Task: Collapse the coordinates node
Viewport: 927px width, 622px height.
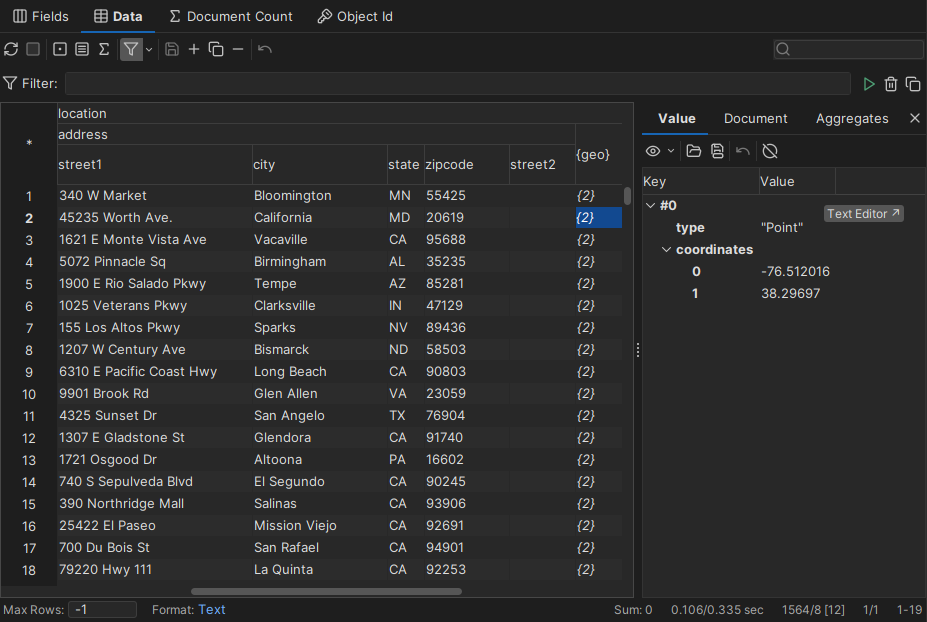Action: pos(666,249)
